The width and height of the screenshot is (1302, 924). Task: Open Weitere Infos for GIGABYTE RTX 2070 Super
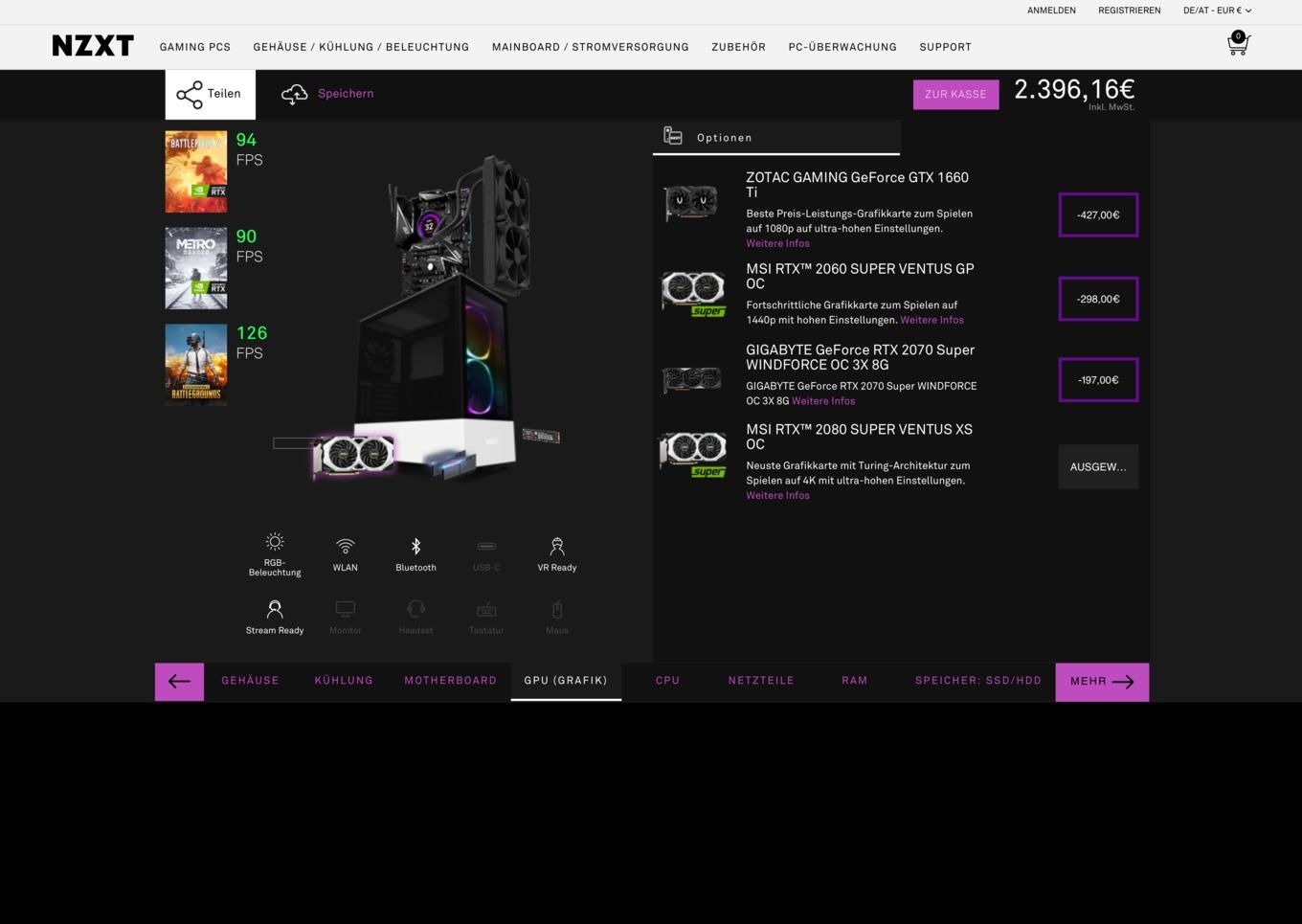(x=823, y=401)
